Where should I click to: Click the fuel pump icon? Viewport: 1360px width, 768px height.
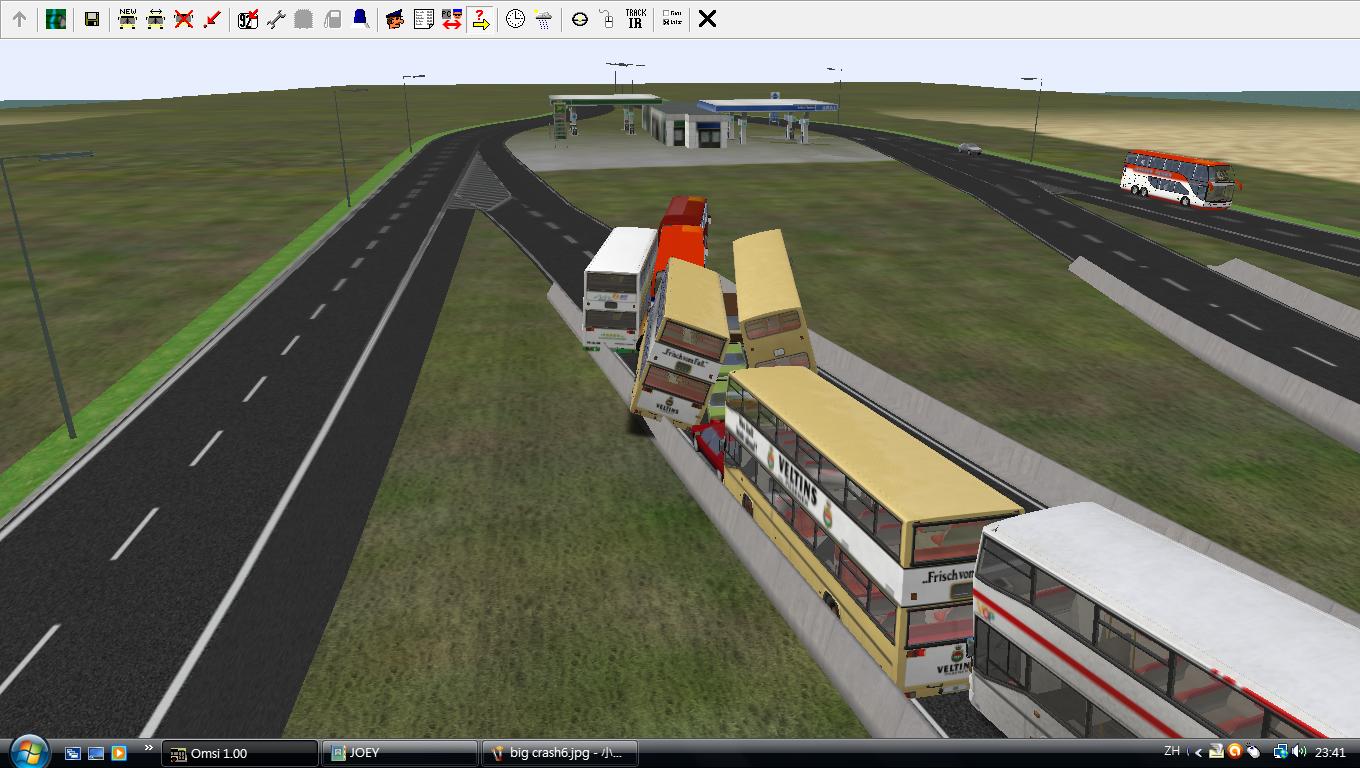[332, 19]
